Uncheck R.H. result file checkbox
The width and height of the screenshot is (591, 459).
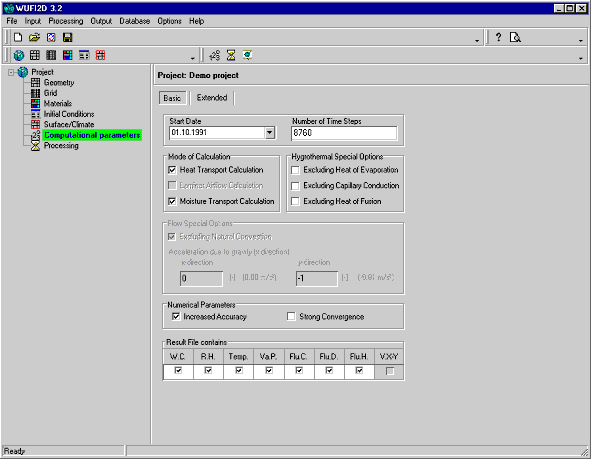pos(208,371)
